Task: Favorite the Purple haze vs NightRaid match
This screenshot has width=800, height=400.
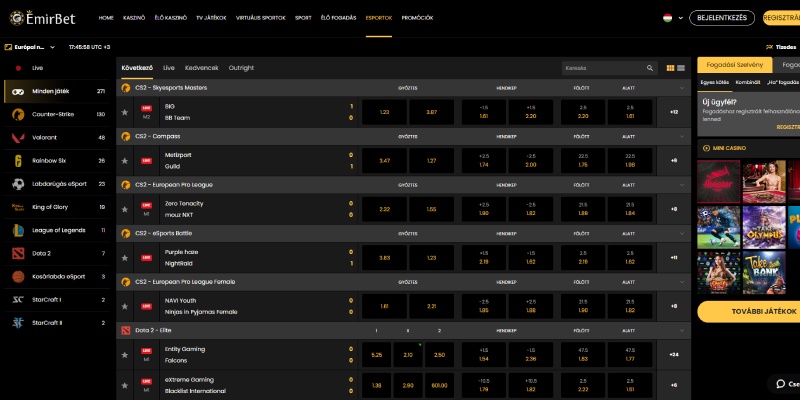Action: point(124,258)
